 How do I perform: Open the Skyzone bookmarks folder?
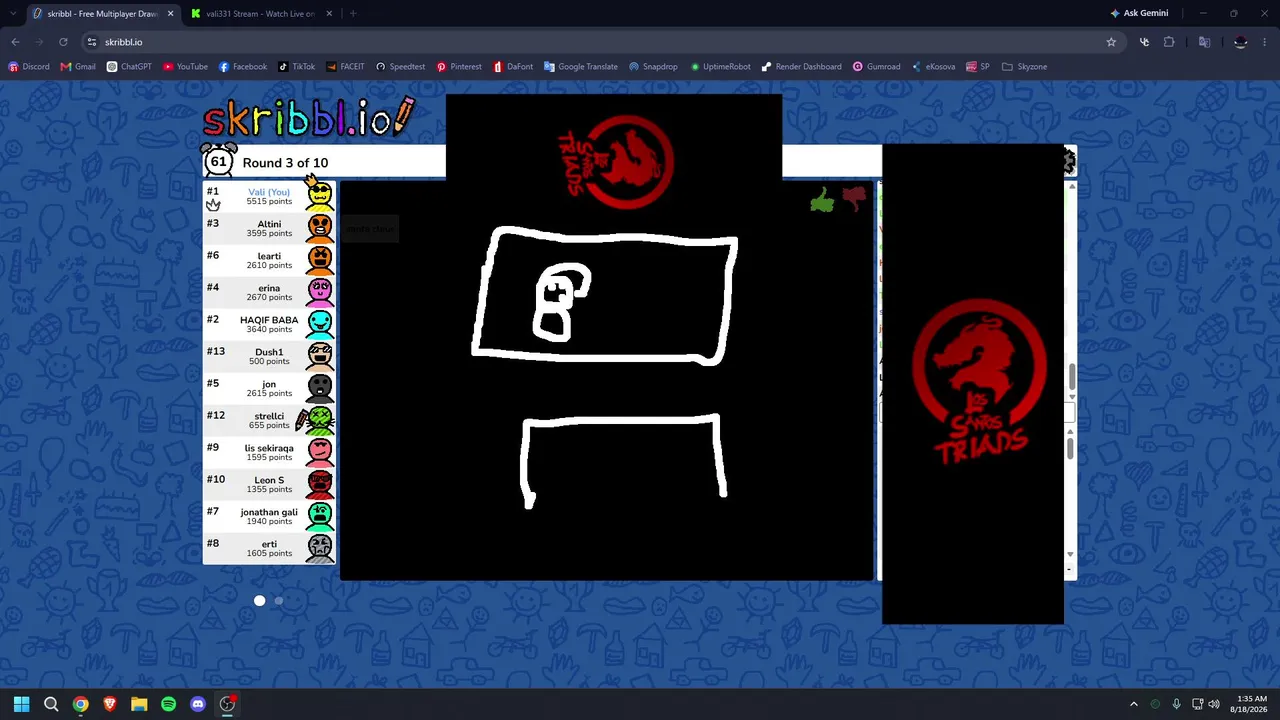pyautogui.click(x=1024, y=67)
